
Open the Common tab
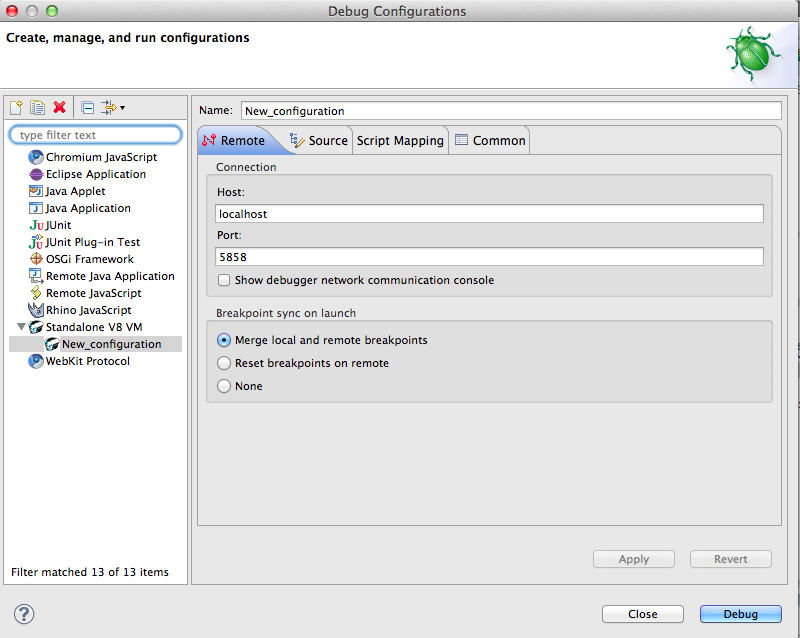click(490, 140)
